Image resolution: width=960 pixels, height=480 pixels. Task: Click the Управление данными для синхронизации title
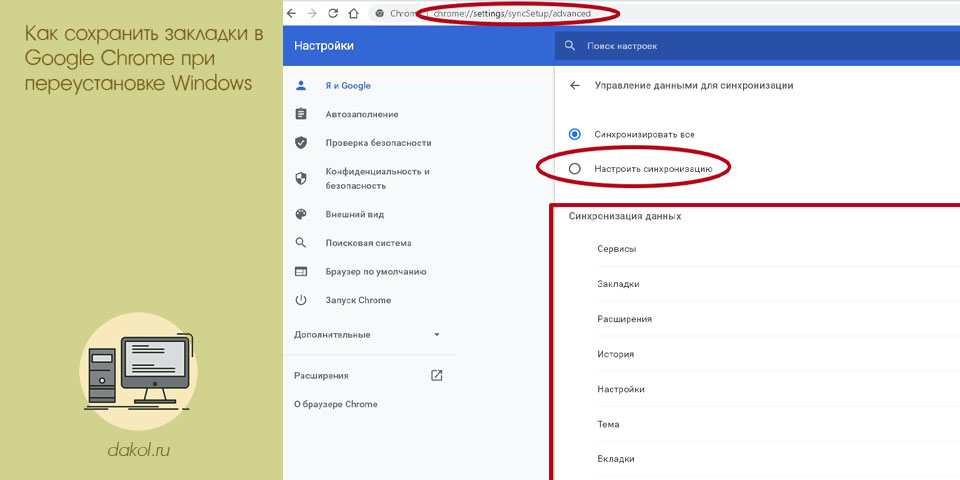[x=694, y=86]
